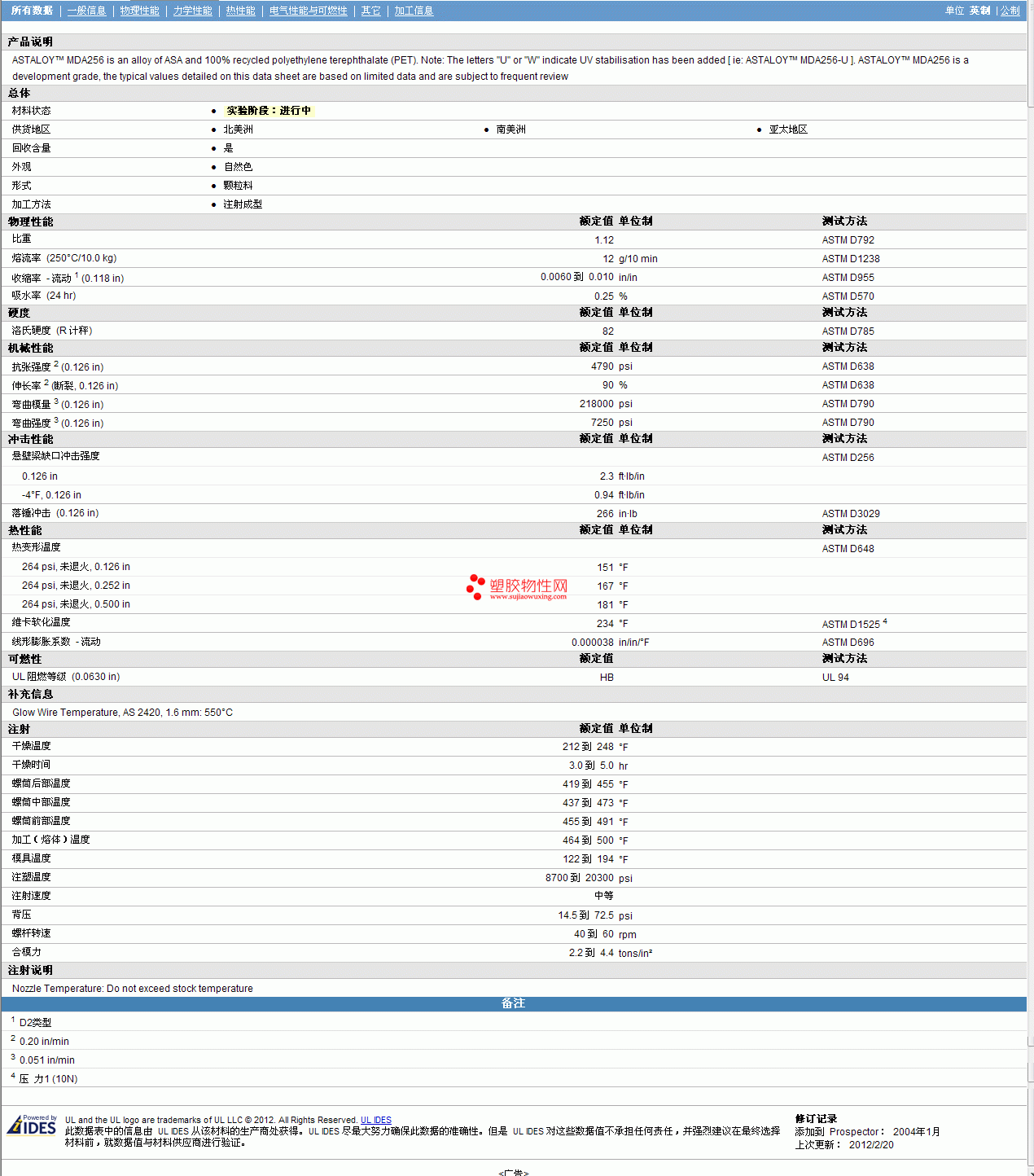Switch to the 物理性能 tab
The height and width of the screenshot is (1176, 1034).
click(x=139, y=11)
